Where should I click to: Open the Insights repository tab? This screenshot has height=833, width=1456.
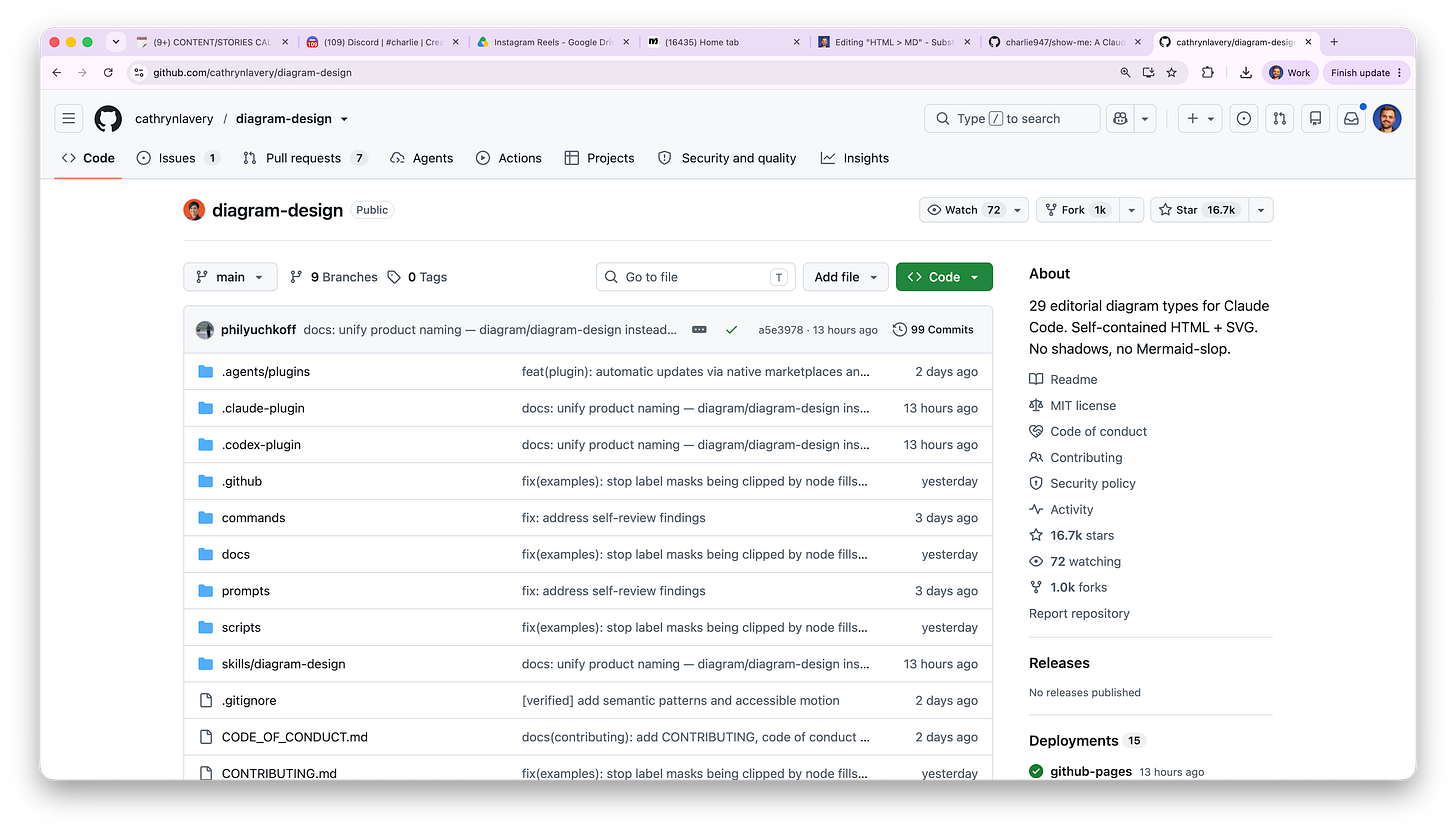coord(854,158)
